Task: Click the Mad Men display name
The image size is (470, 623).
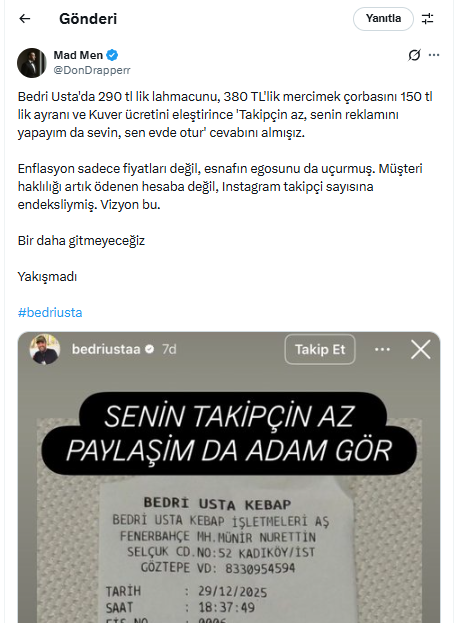Action: 78,55
